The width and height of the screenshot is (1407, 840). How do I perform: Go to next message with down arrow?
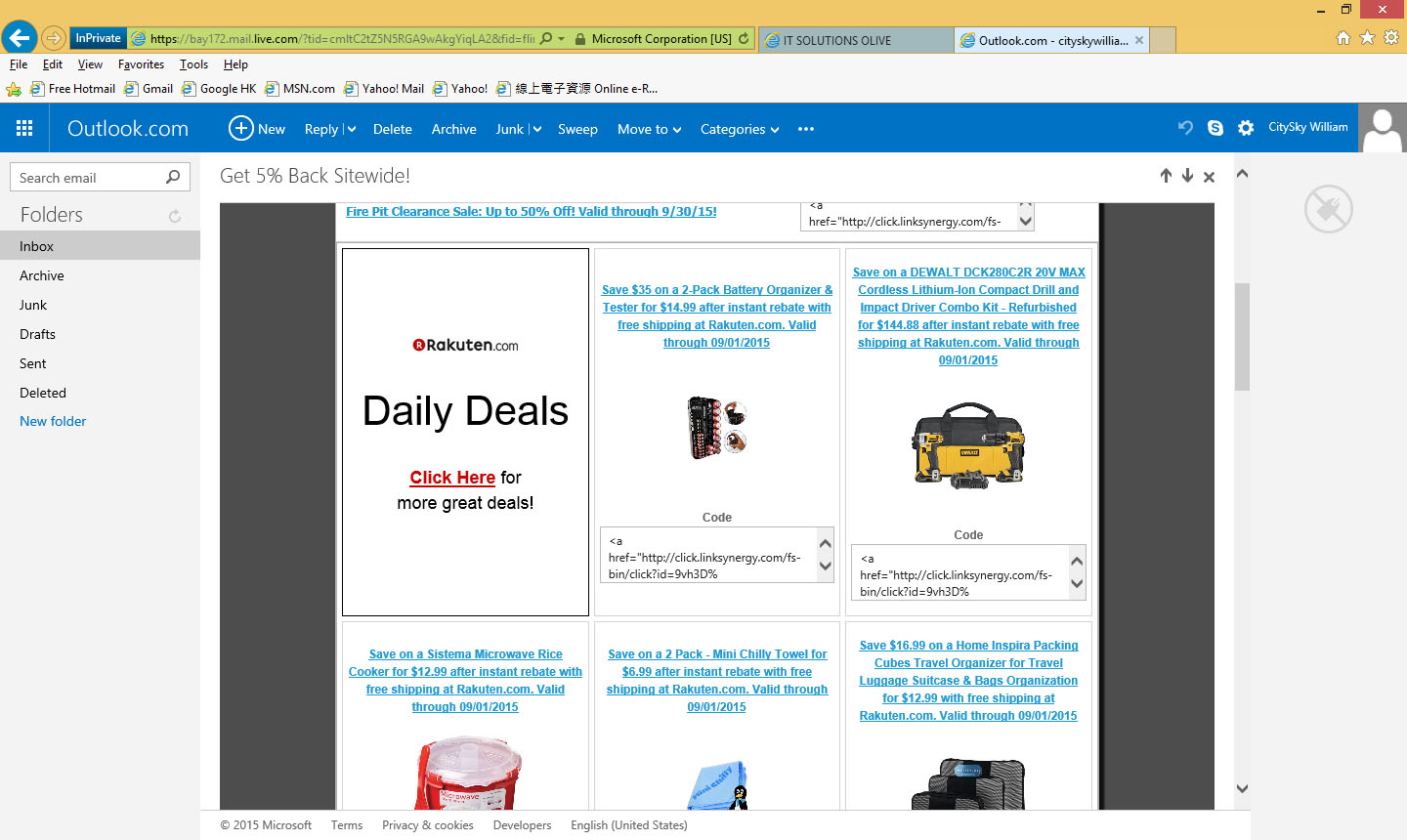click(1187, 176)
